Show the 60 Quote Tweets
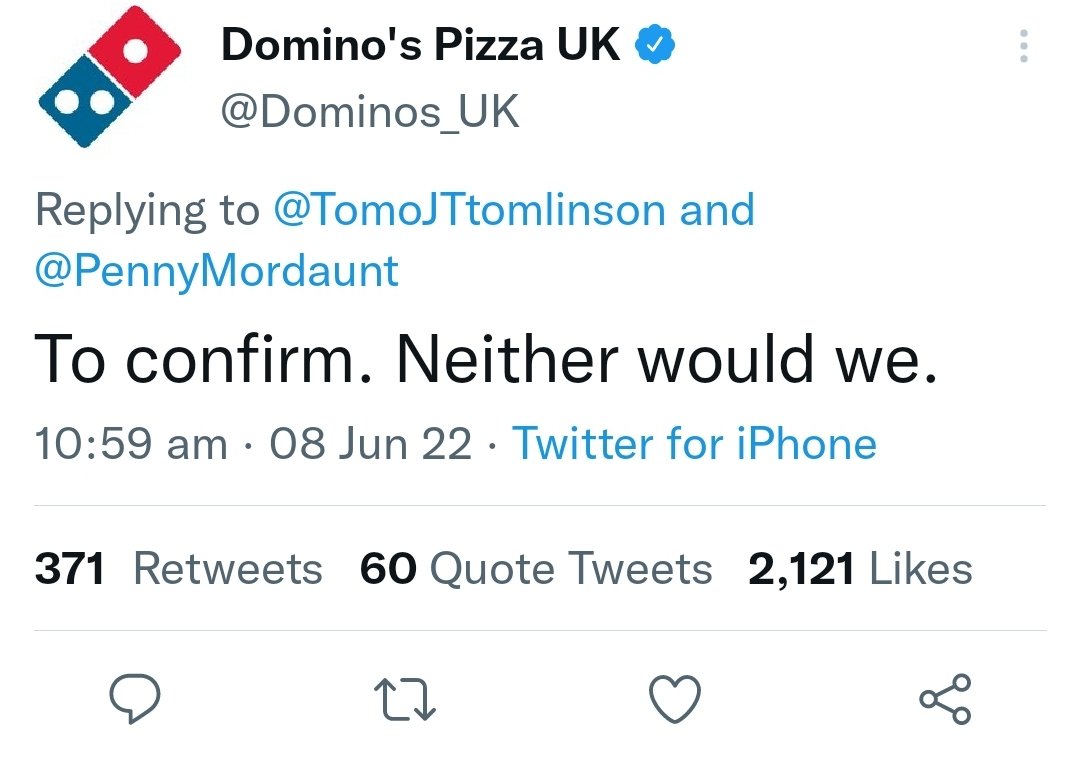The width and height of the screenshot is (1080, 760). tap(536, 569)
